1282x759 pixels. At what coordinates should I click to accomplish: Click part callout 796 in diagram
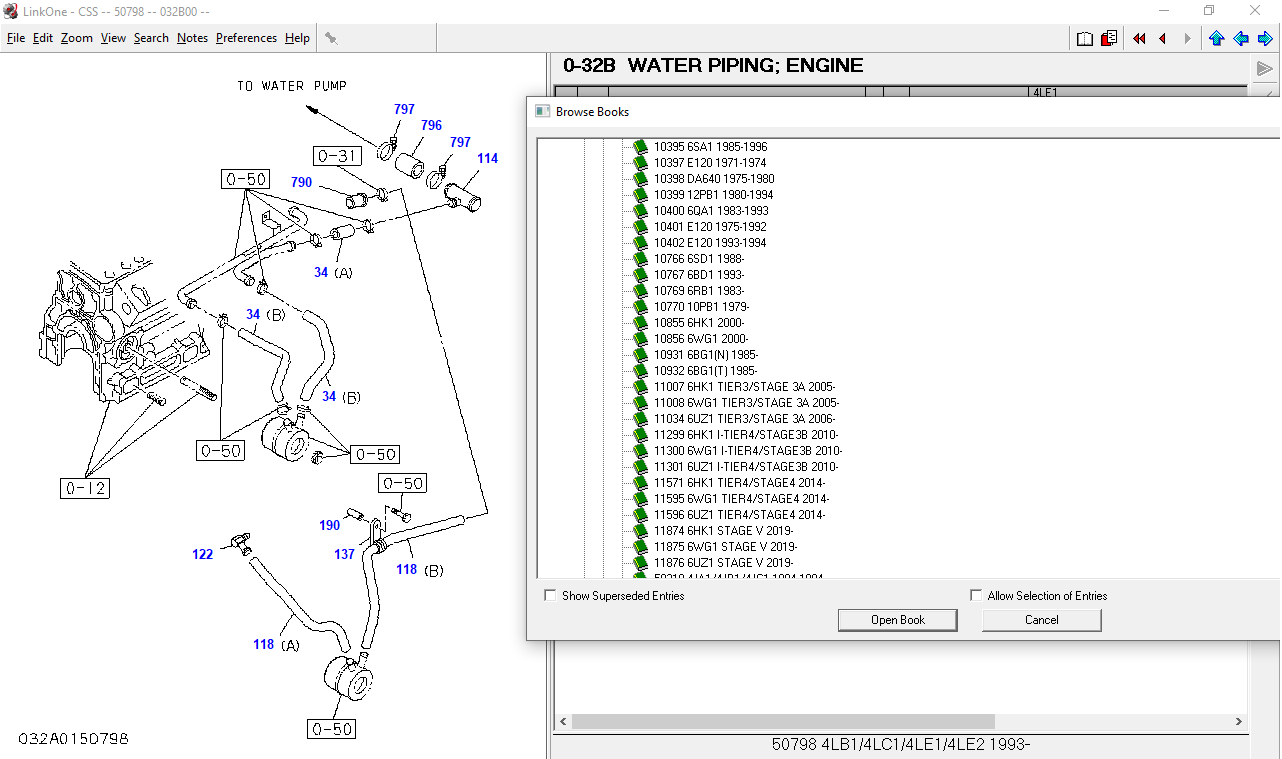click(x=431, y=126)
